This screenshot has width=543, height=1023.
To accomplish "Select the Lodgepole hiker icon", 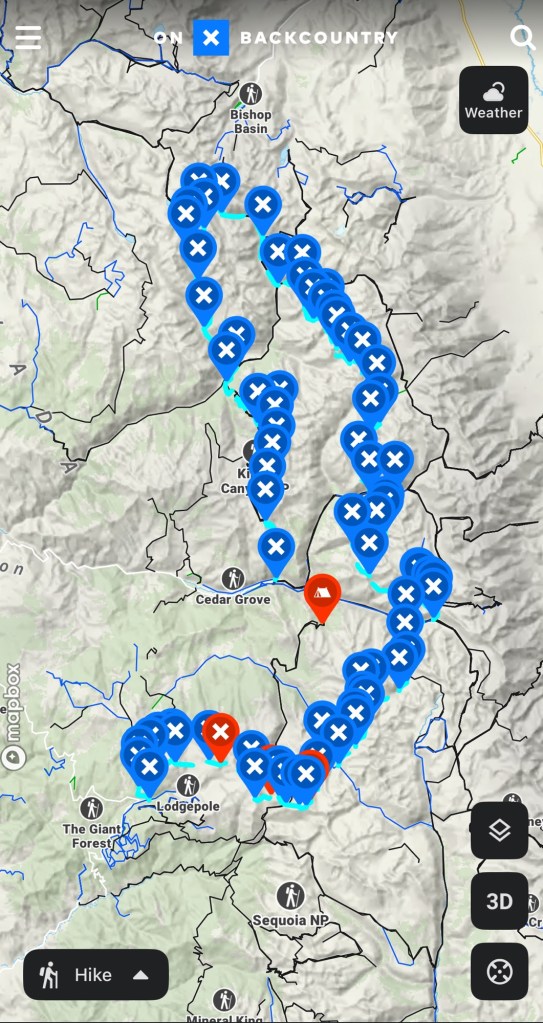I will tap(188, 786).
